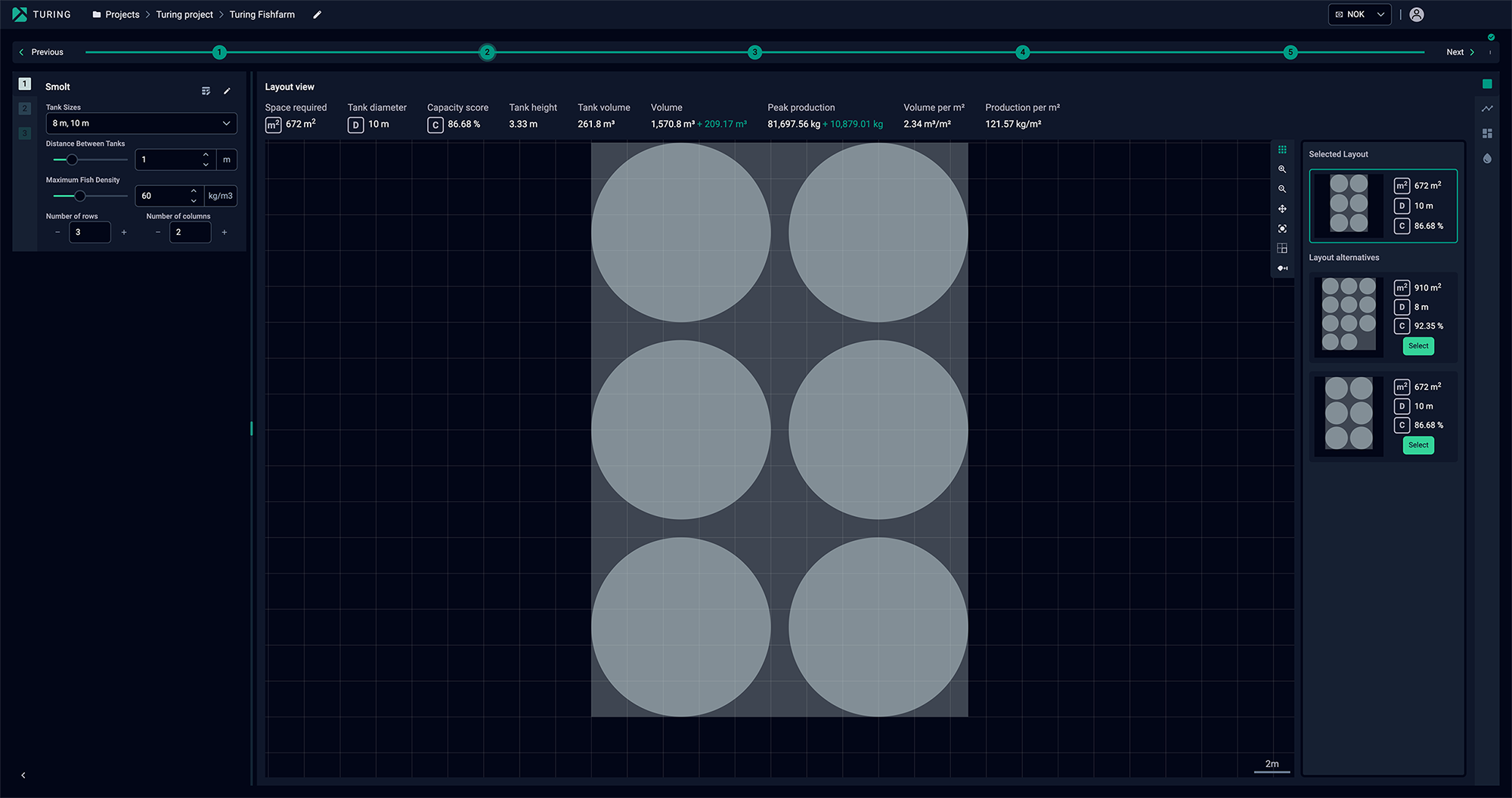Click the Maximum Fish Density slider handle

point(80,196)
